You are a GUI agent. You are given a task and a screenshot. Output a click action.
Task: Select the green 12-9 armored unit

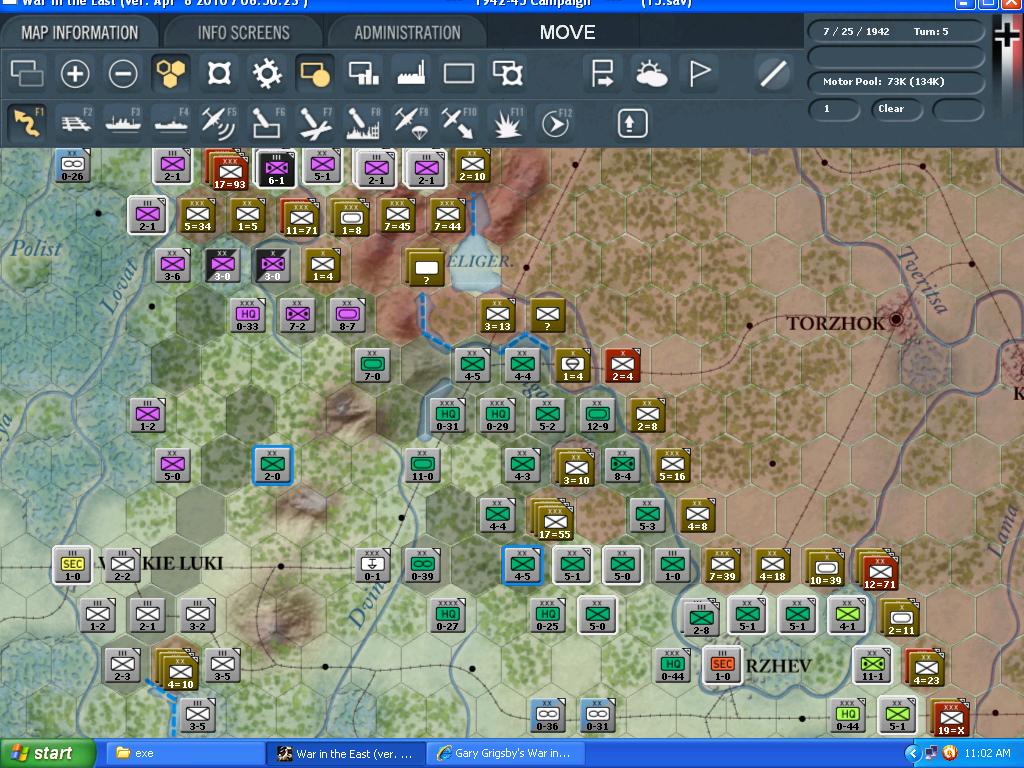coord(598,416)
